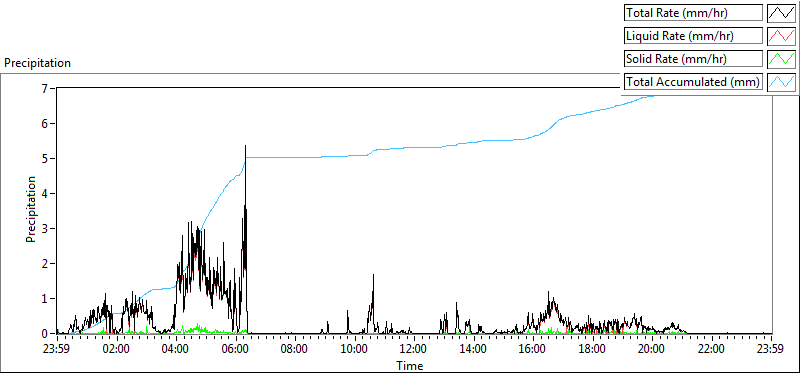Screen dimensions: 800x373
Task: Click the Total Rate black line-style icon
Action: tap(782, 13)
